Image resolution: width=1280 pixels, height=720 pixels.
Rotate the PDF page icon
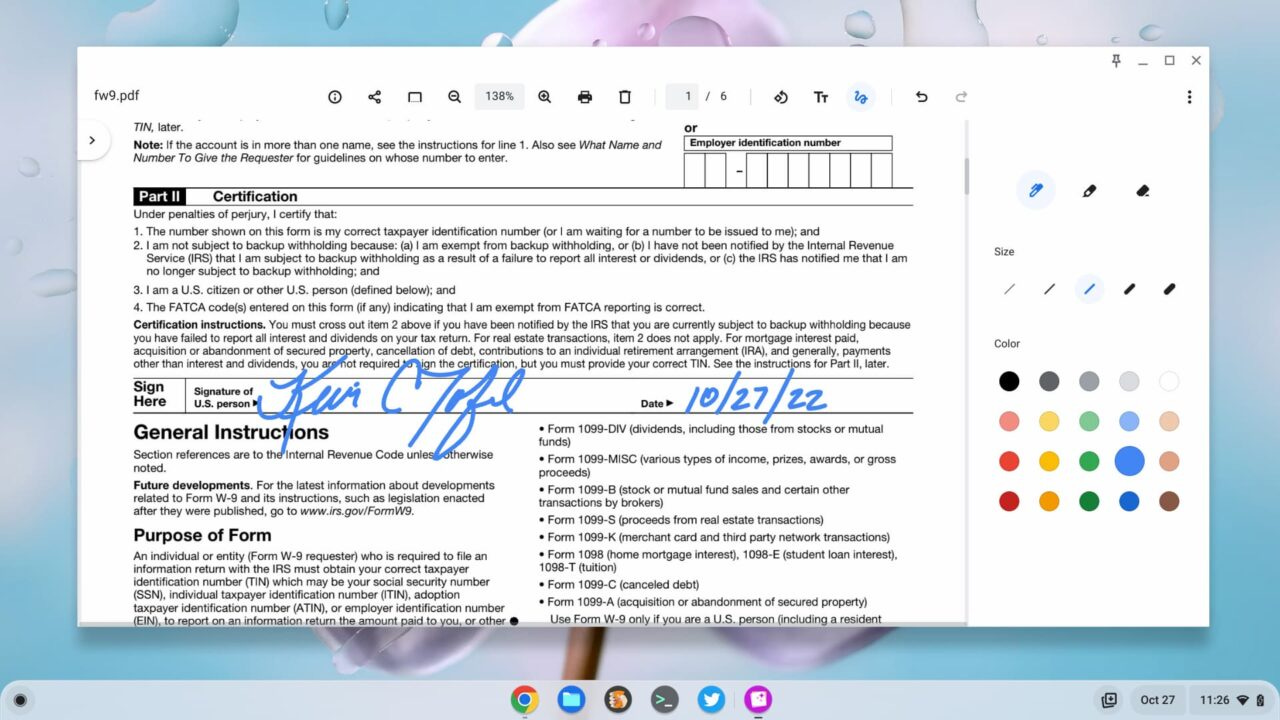(x=781, y=97)
